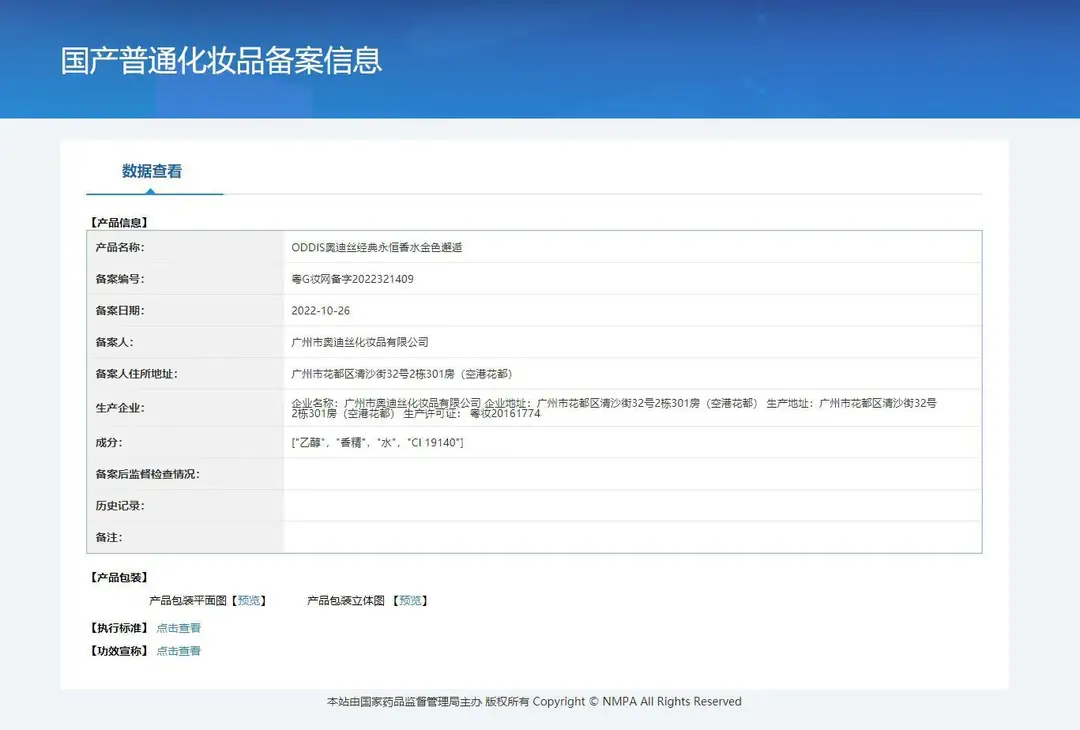The width and height of the screenshot is (1080, 730).
Task: Click the 历史记录 label
Action: 120,505
